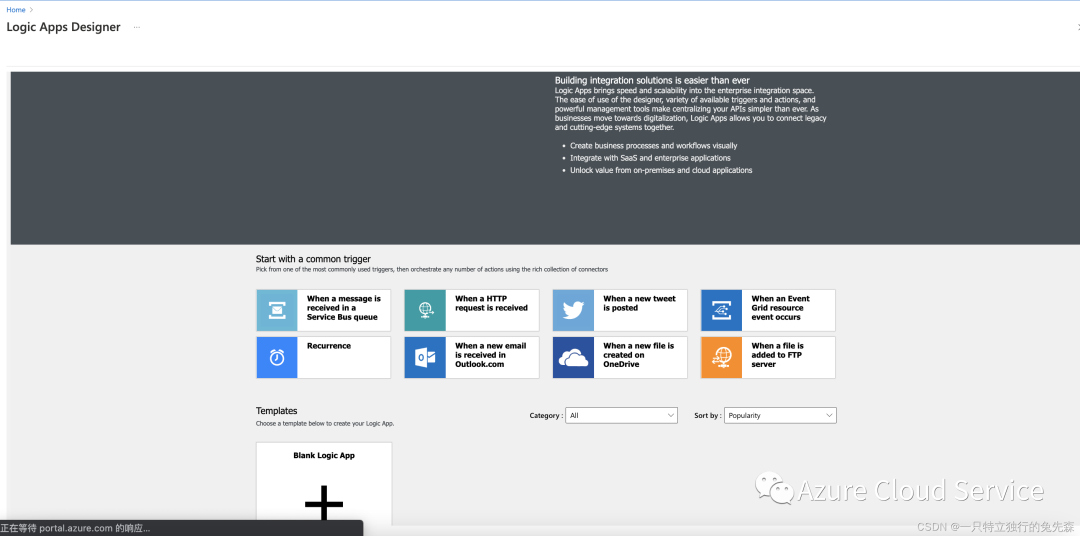Click the Service Bus queue trigger icon
Screen dimensions: 1080x536
(x=277, y=311)
